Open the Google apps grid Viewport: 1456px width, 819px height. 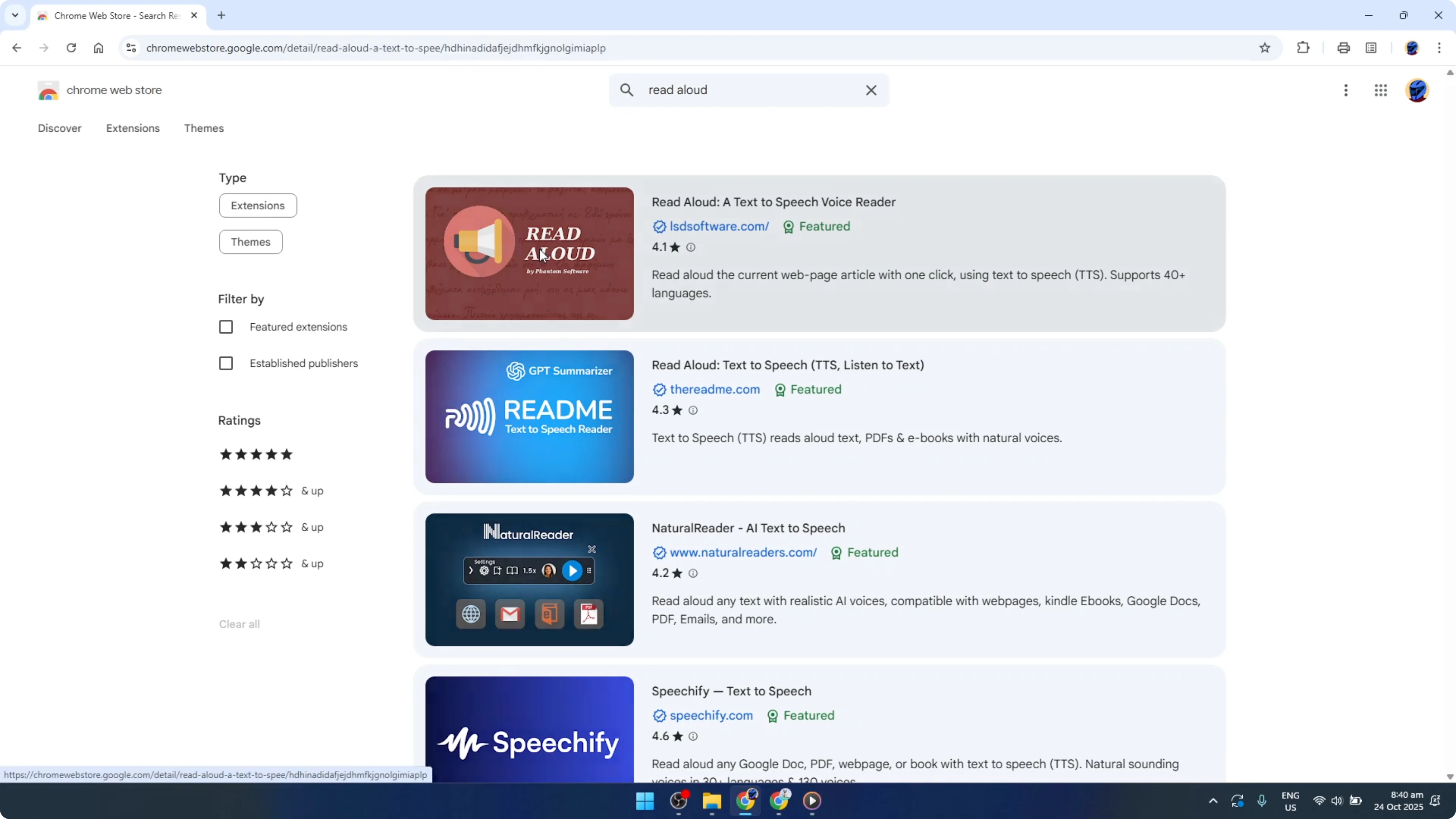1381,91
